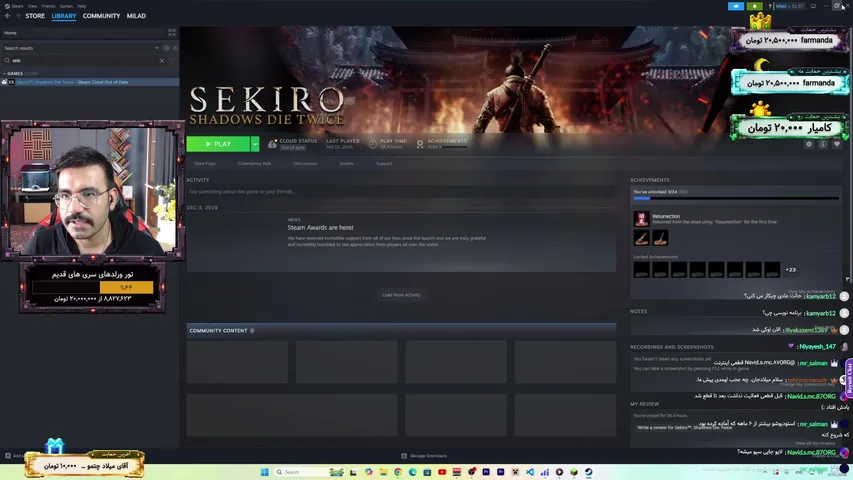Open the View menu

tap(33, 6)
